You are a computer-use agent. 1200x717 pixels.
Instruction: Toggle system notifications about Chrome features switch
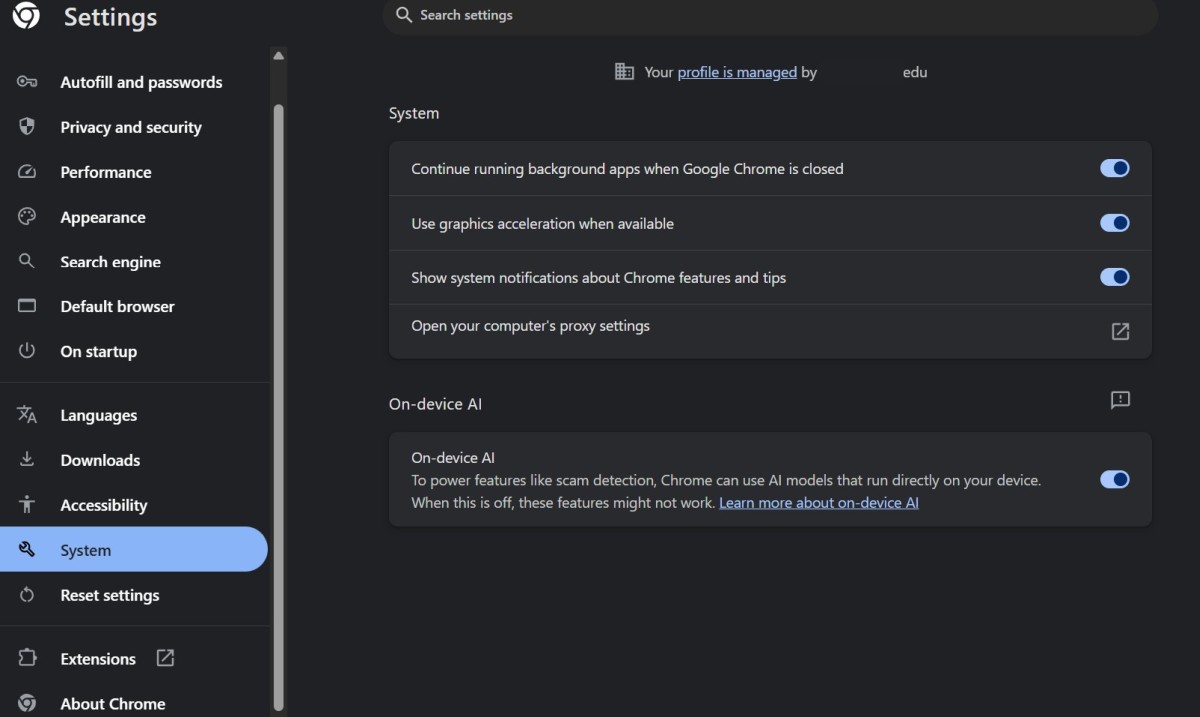(x=1115, y=277)
